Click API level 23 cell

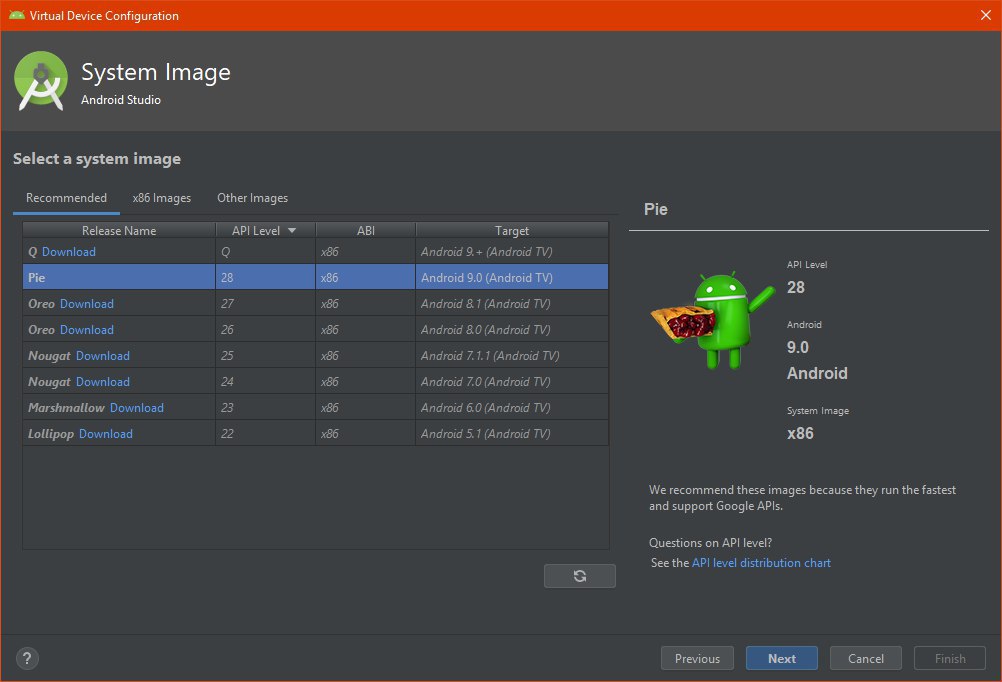coord(266,408)
